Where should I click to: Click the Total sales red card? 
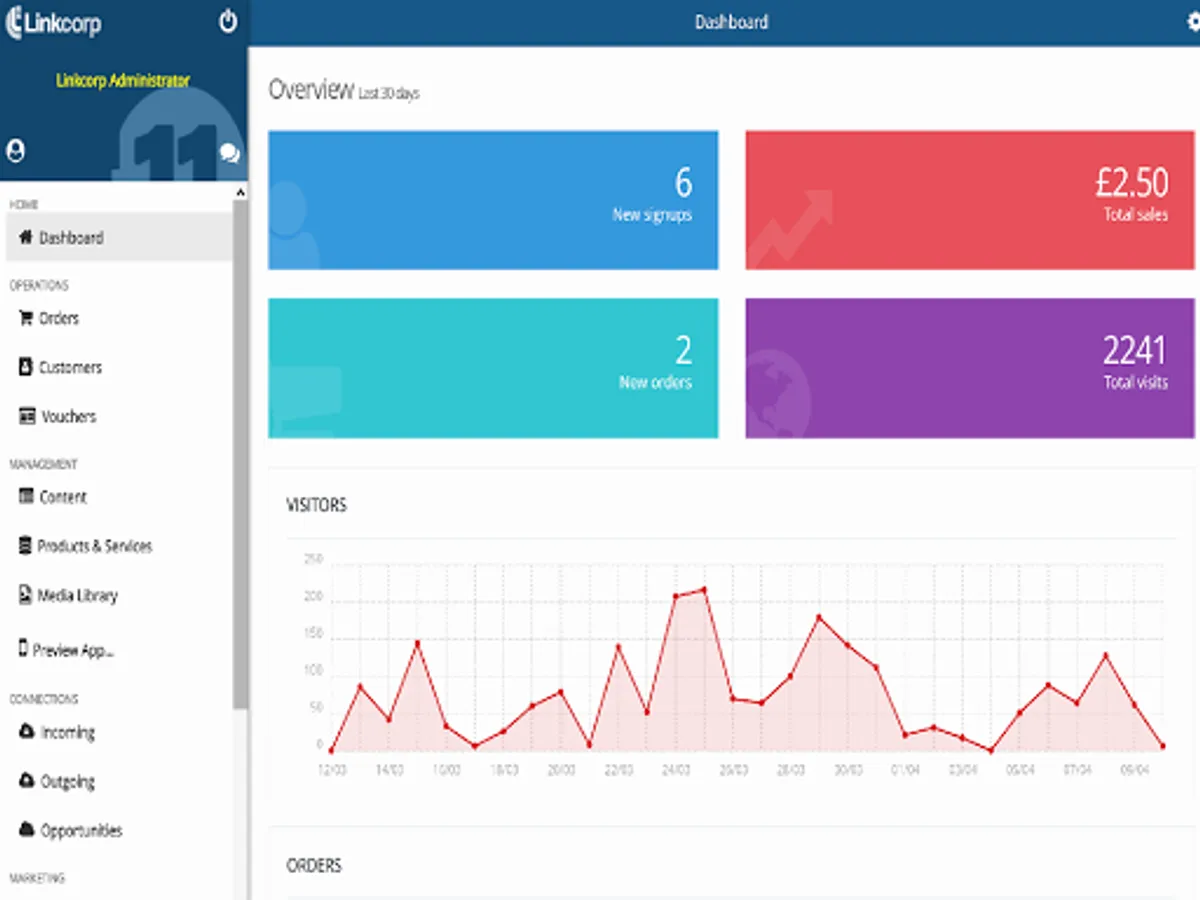pyautogui.click(x=970, y=200)
